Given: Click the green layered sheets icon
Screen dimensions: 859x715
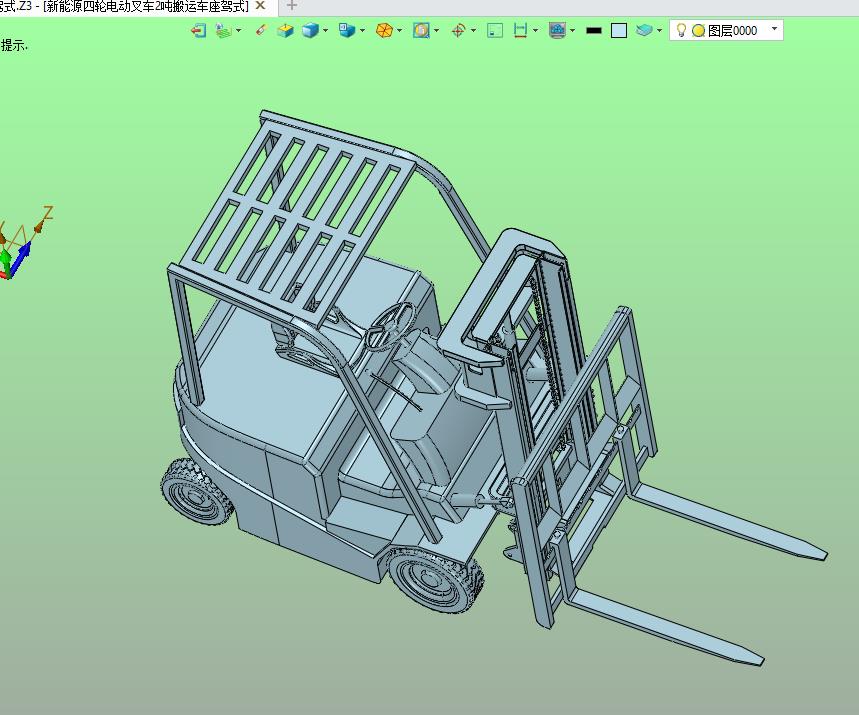Looking at the screenshot, I should tap(224, 31).
